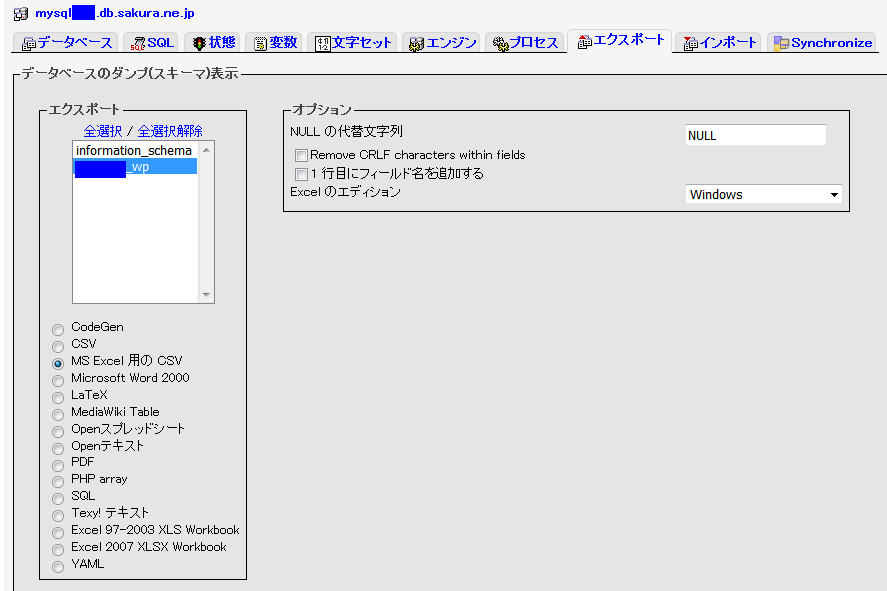Screen dimensions: 887x591
Task: Switch to the Synchronize tab
Action: tap(823, 43)
